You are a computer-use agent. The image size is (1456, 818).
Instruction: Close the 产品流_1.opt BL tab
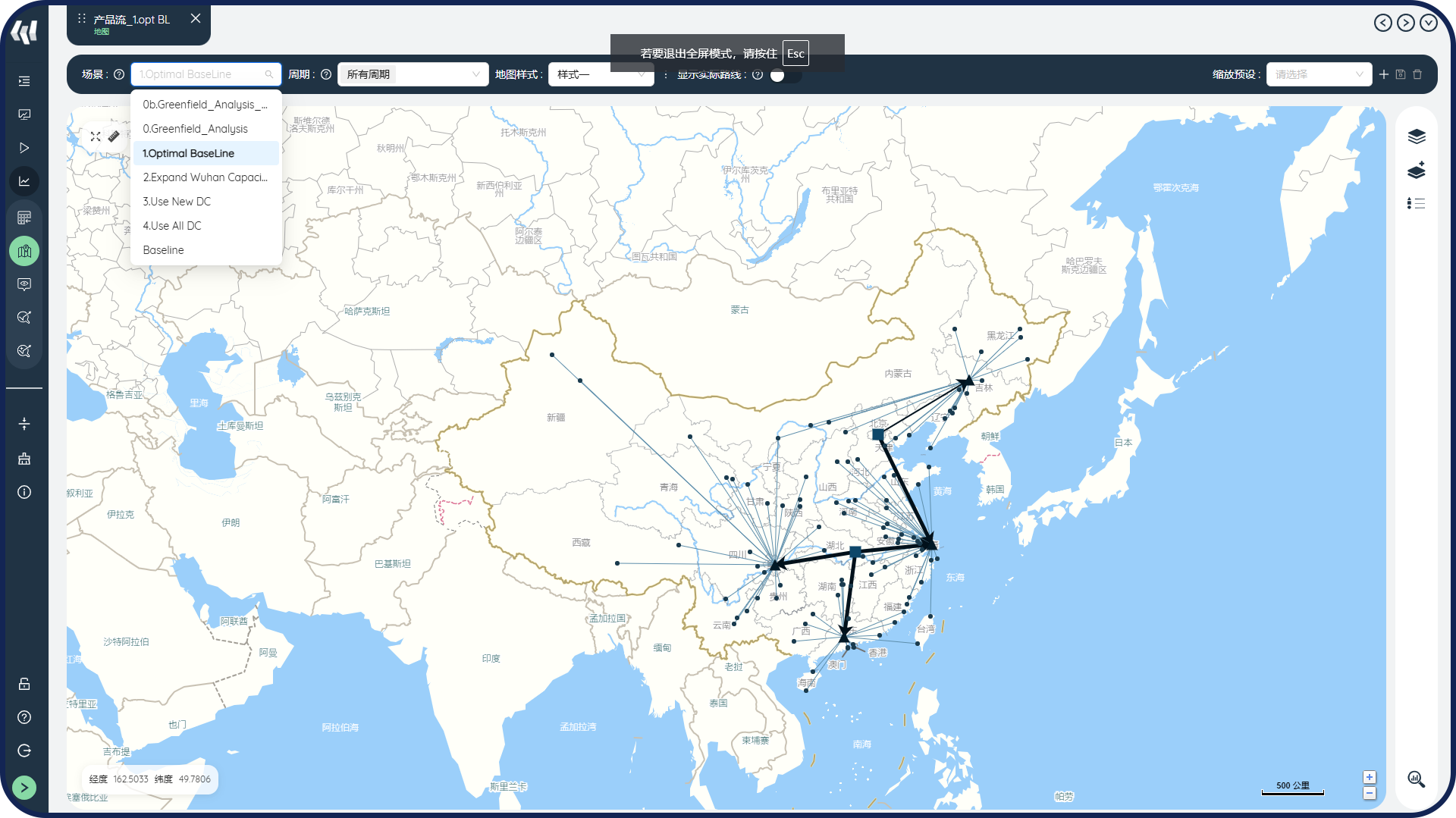[196, 18]
